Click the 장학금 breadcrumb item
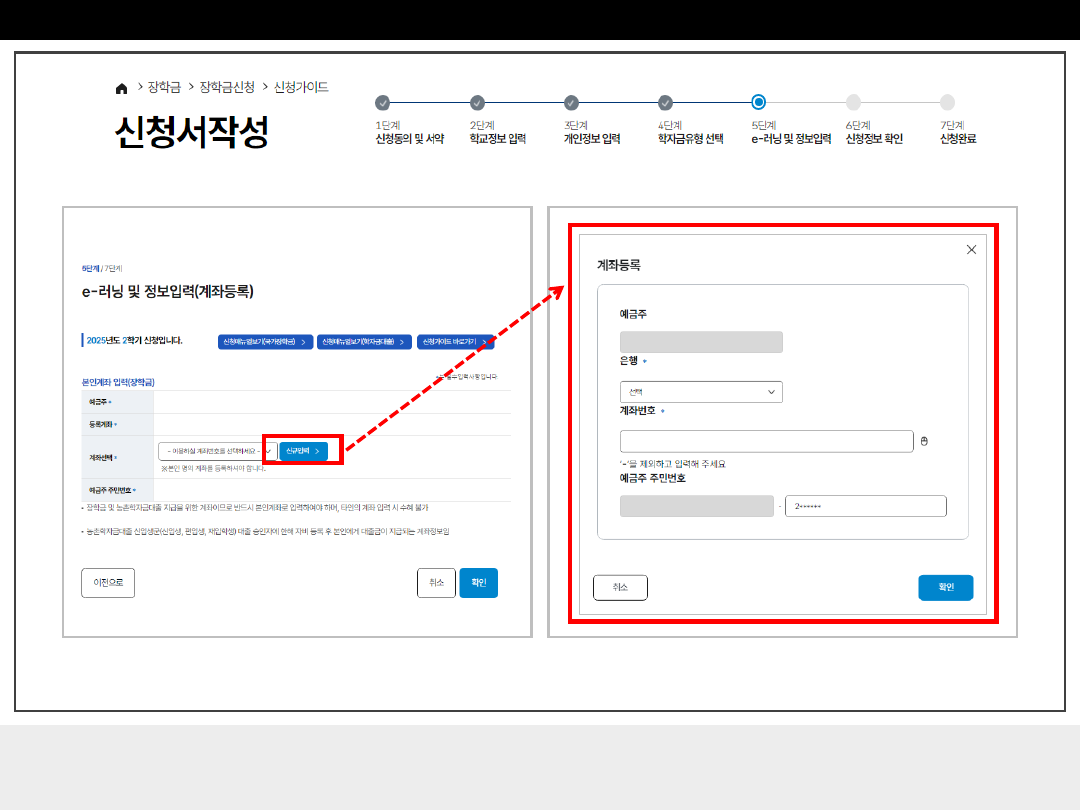Viewport: 1080px width, 810px height. click(164, 87)
